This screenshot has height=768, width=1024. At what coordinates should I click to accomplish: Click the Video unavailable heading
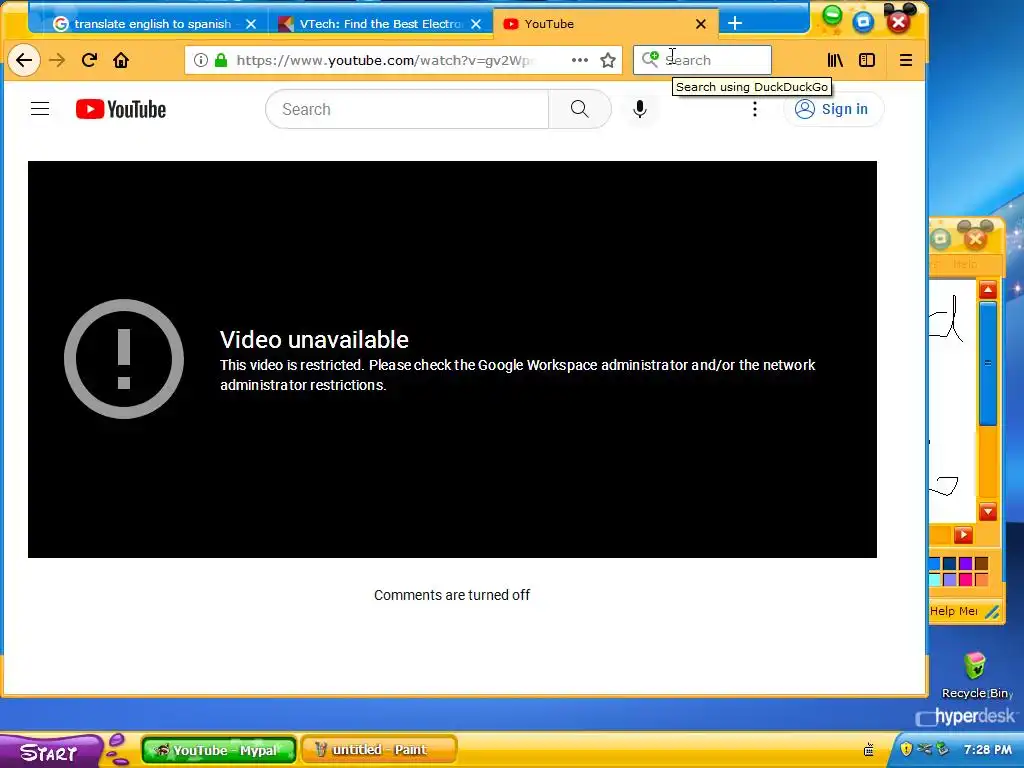pyautogui.click(x=314, y=340)
